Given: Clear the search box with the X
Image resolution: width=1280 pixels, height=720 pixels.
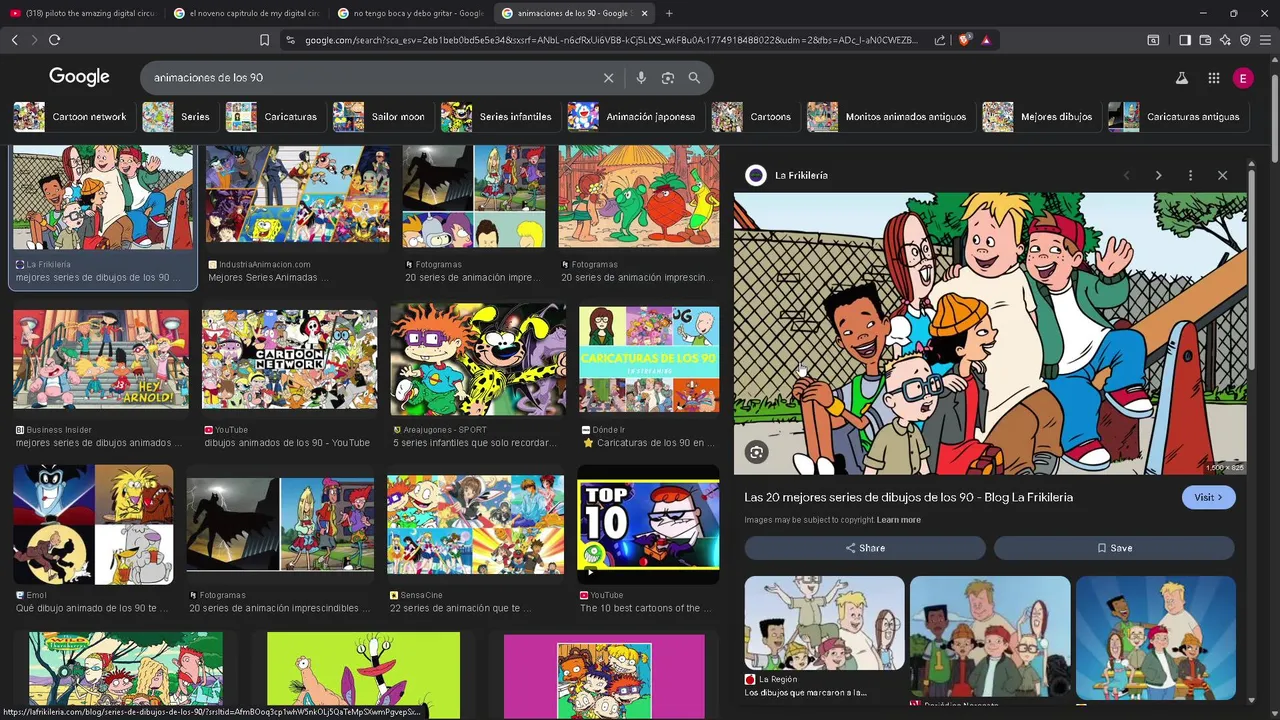Looking at the screenshot, I should (608, 77).
